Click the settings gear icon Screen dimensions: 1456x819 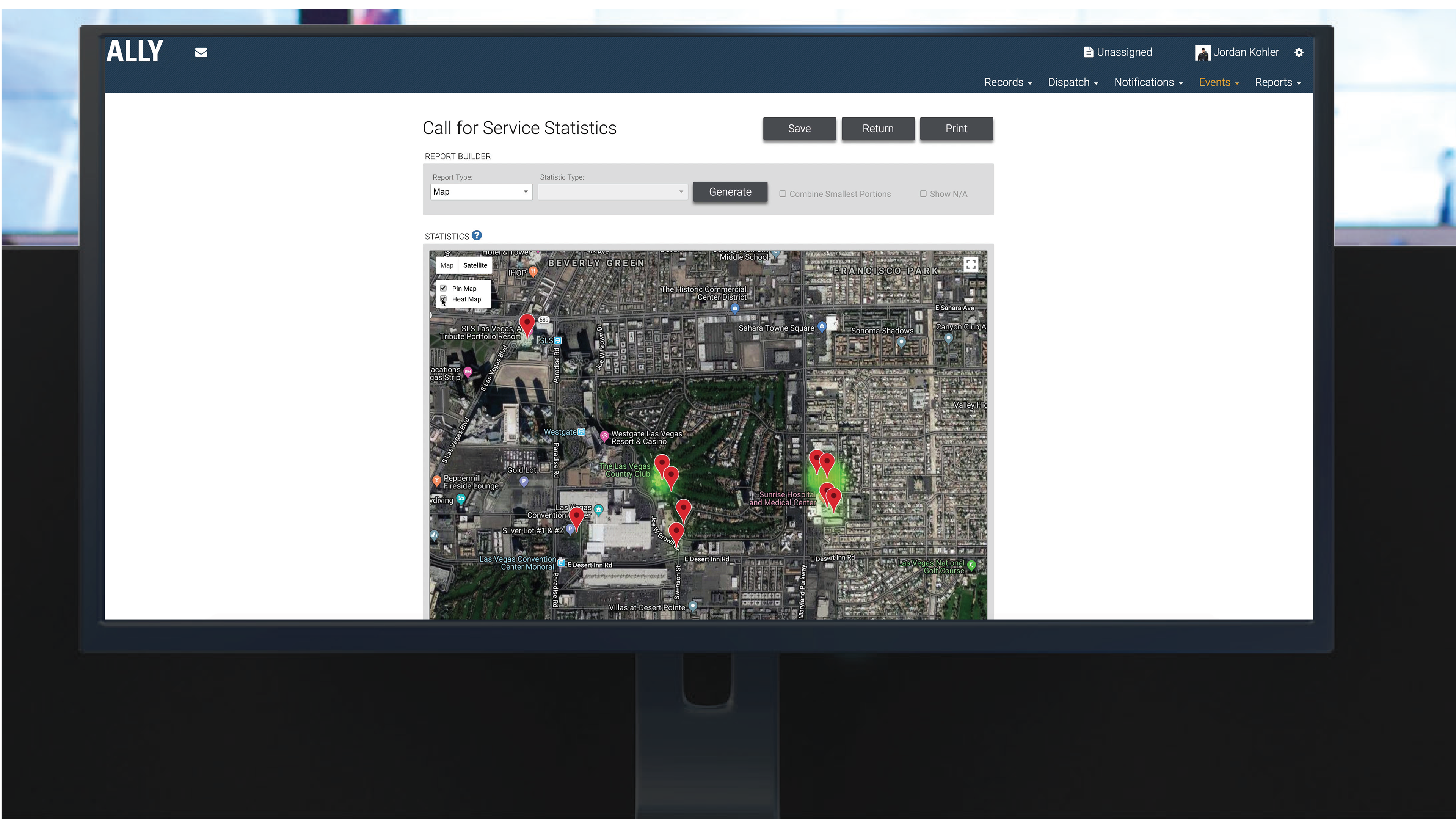pos(1299,53)
